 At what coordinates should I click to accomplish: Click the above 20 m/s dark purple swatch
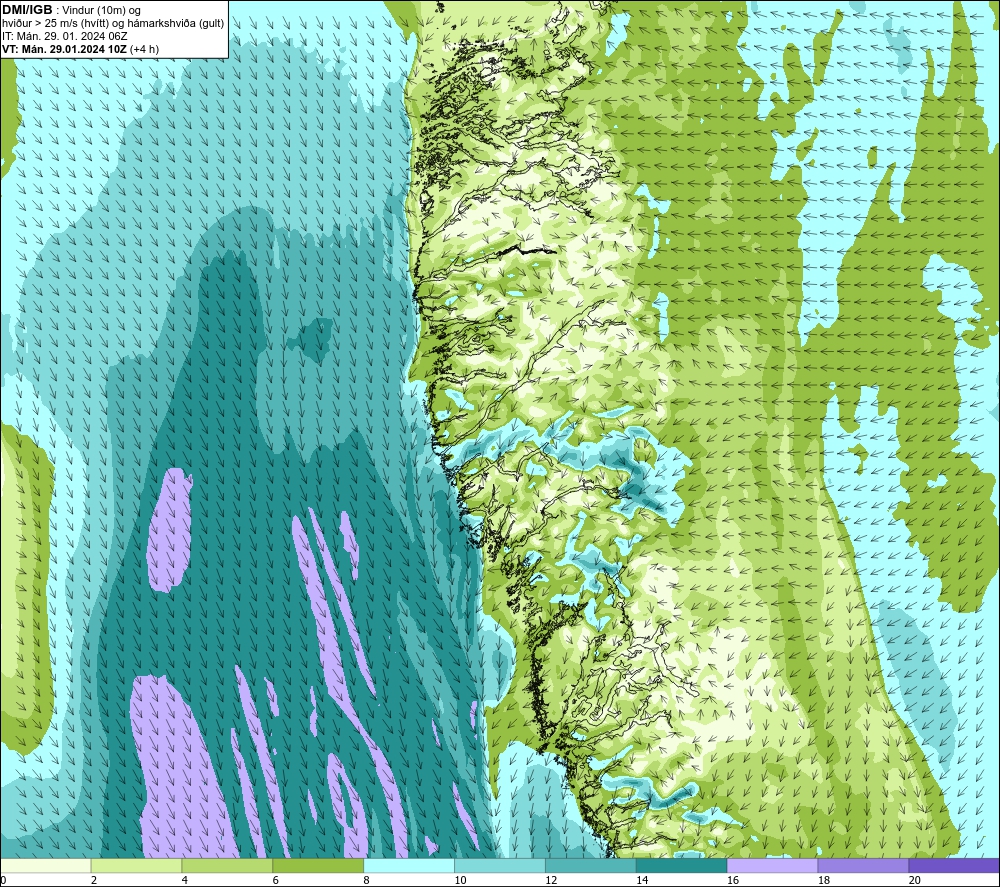(953, 865)
